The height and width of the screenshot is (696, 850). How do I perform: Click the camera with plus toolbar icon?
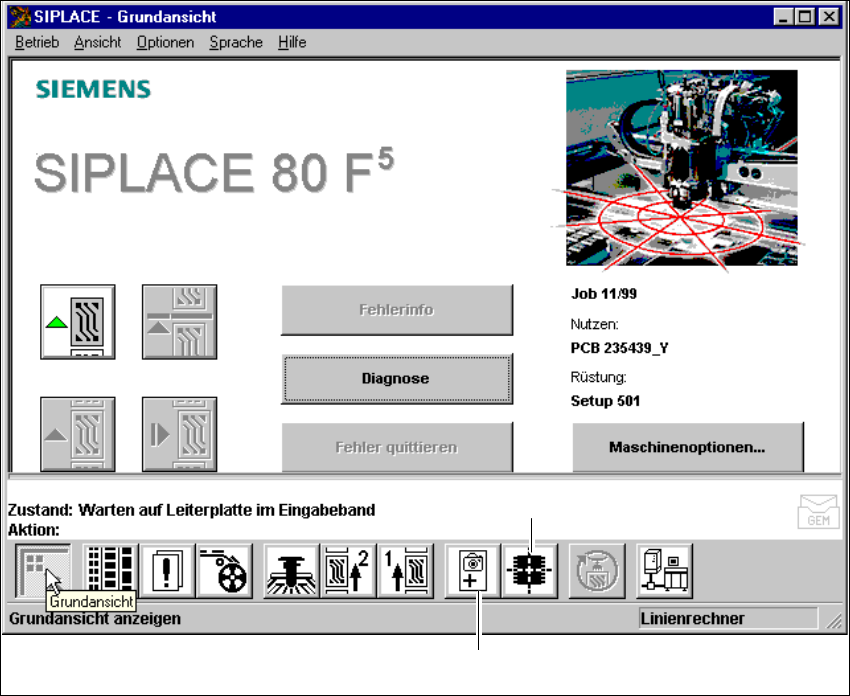tap(472, 571)
